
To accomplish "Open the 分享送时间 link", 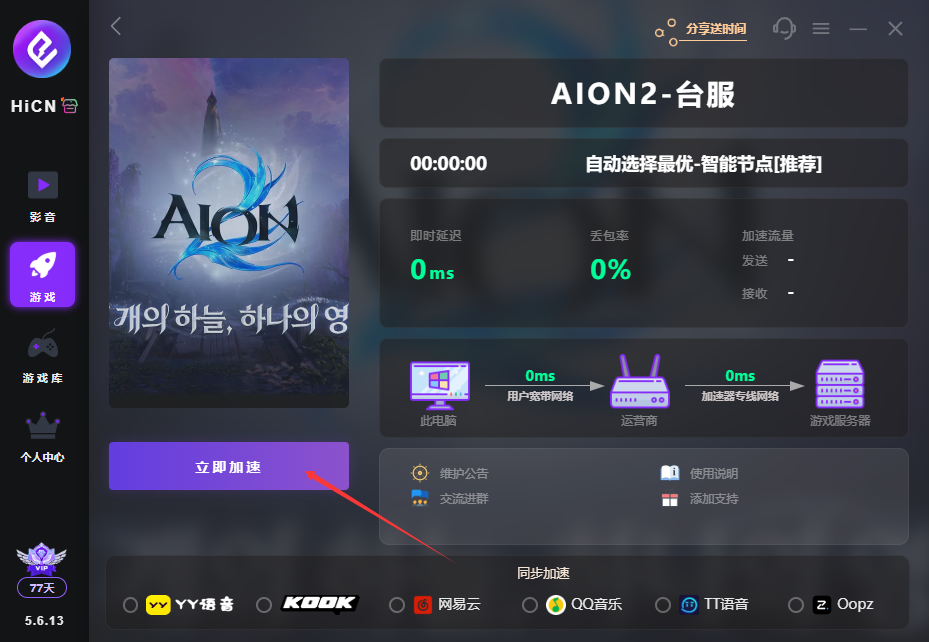I will coord(716,29).
